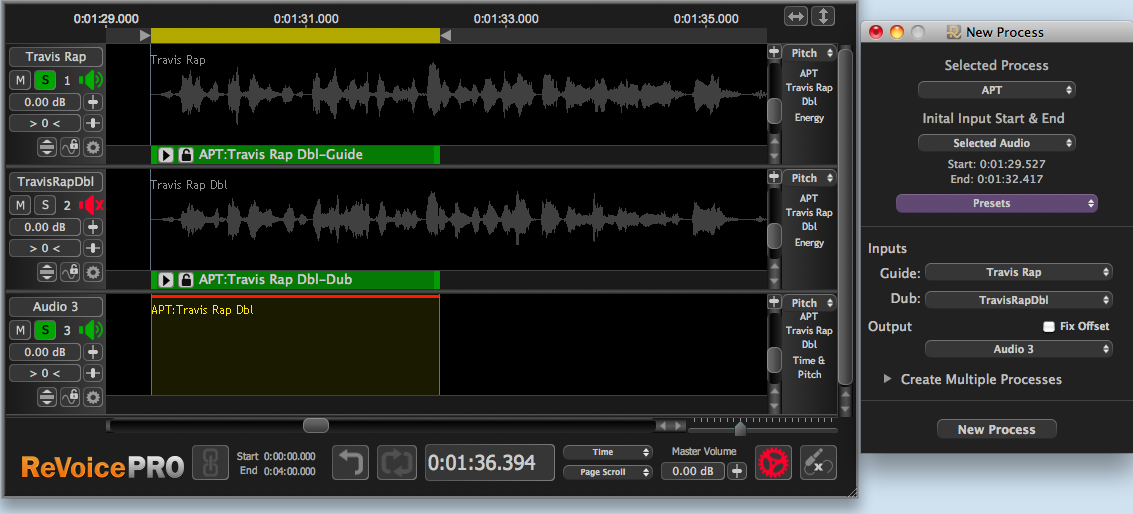Open Travis Rap track gear settings
Viewport: 1133px width, 514px height.
click(93, 147)
